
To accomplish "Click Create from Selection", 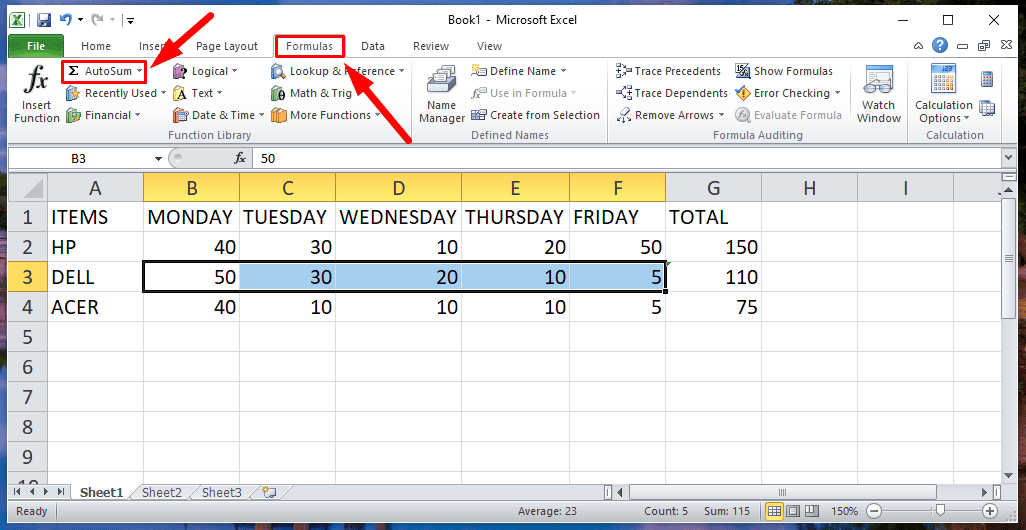I will pyautogui.click(x=535, y=115).
